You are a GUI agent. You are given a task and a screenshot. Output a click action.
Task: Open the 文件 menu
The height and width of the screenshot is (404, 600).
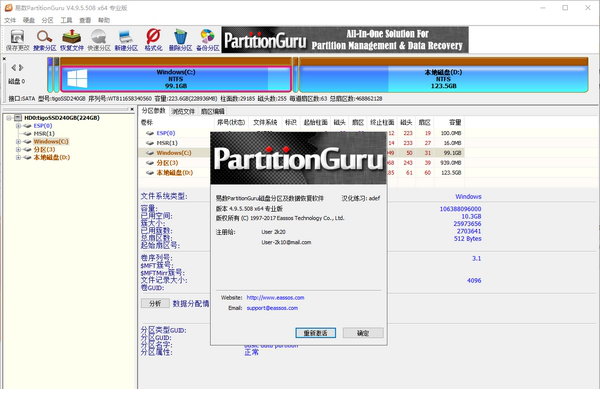point(10,20)
